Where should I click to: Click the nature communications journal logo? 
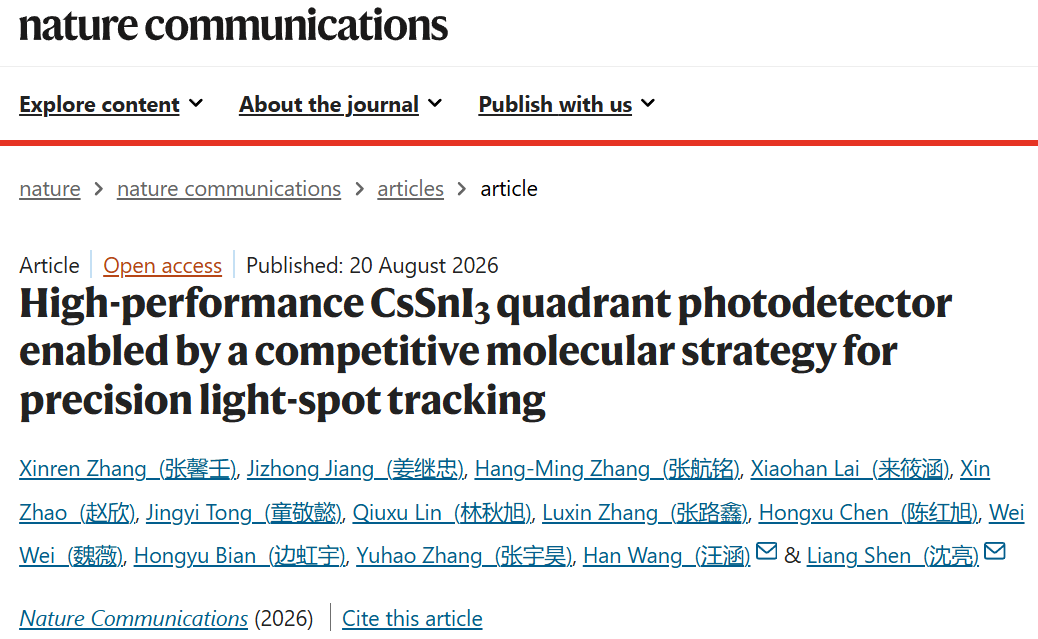pos(233,25)
